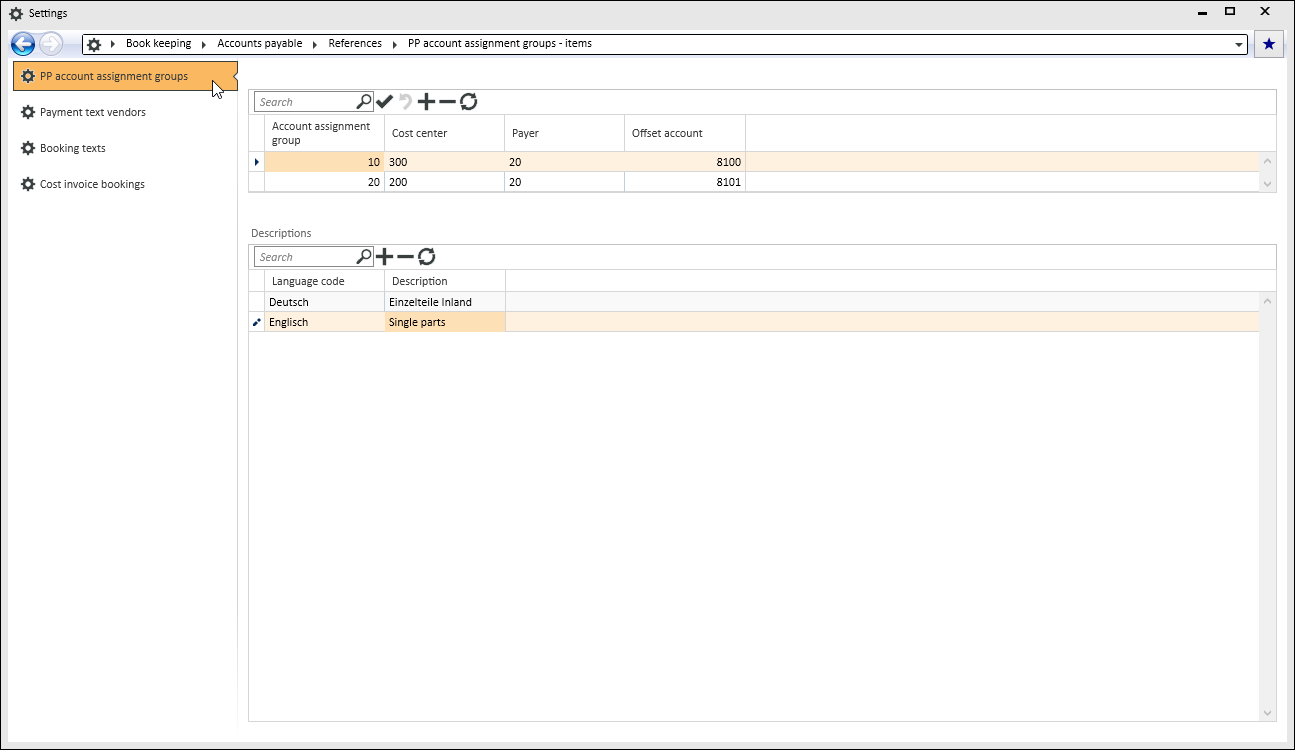Click the favorites star icon
Screen dimensions: 1295x750
(x=1269, y=44)
